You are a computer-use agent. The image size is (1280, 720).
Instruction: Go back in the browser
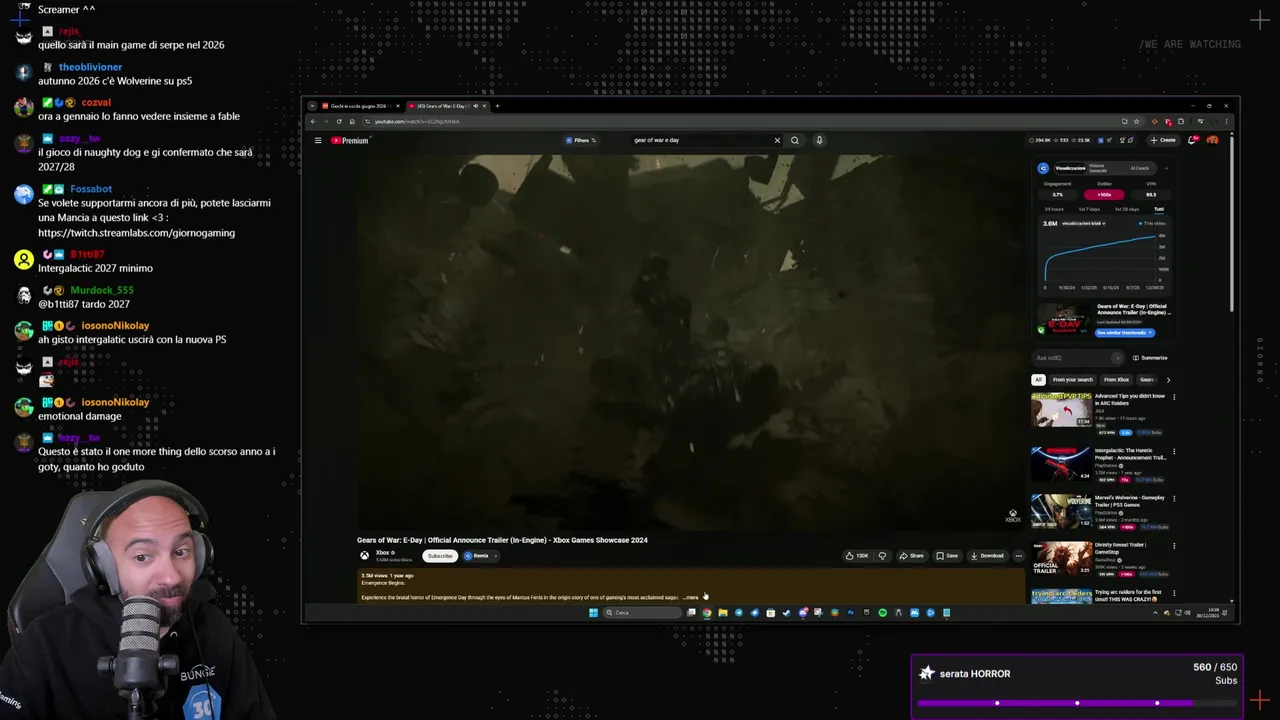(312, 121)
